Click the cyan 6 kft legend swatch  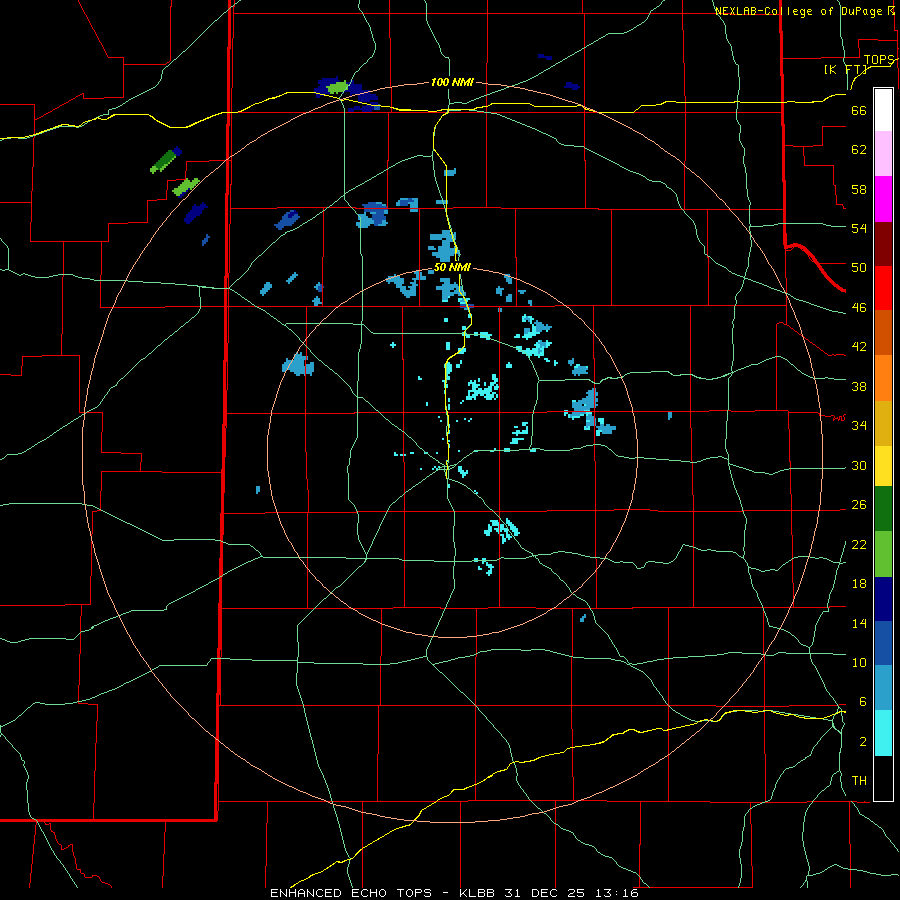coord(883,733)
